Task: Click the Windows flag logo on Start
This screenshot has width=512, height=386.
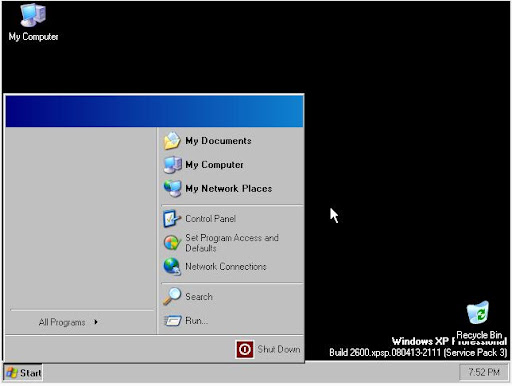Action: coord(12,373)
